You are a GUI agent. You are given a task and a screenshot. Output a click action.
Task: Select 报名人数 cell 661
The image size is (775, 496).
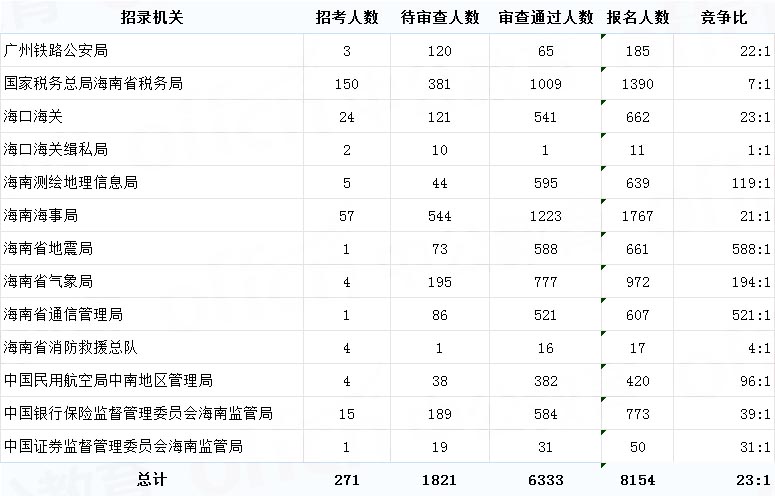[637, 249]
